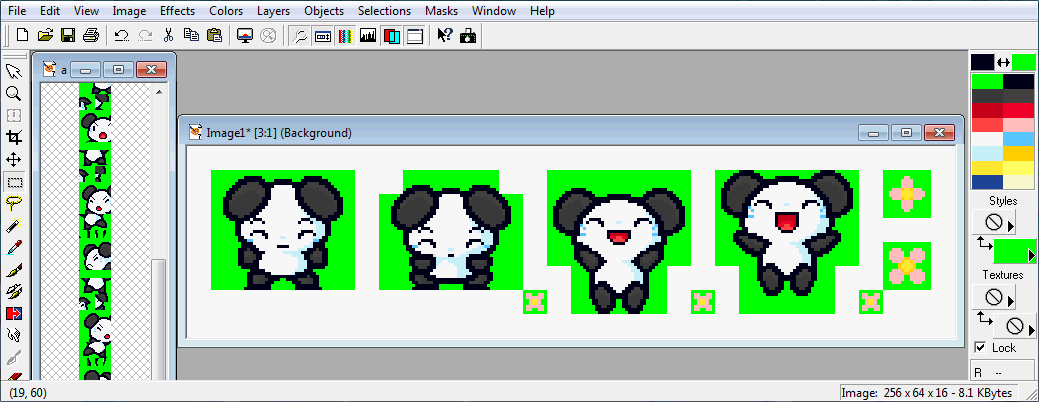Select the Dropper tool
Viewport: 1039px width, 402px height.
(13, 248)
